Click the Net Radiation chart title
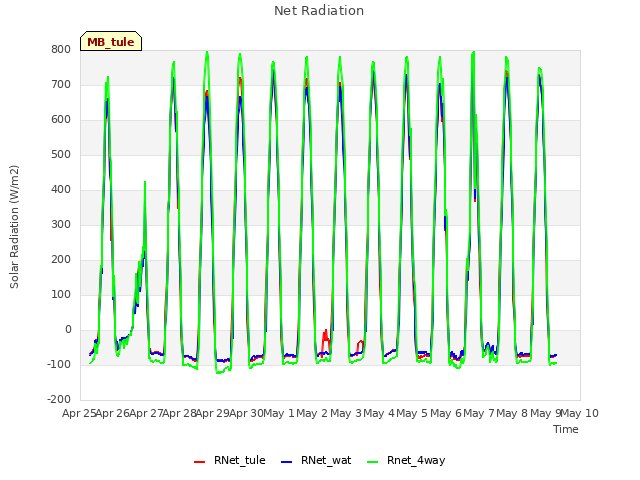 pyautogui.click(x=319, y=11)
